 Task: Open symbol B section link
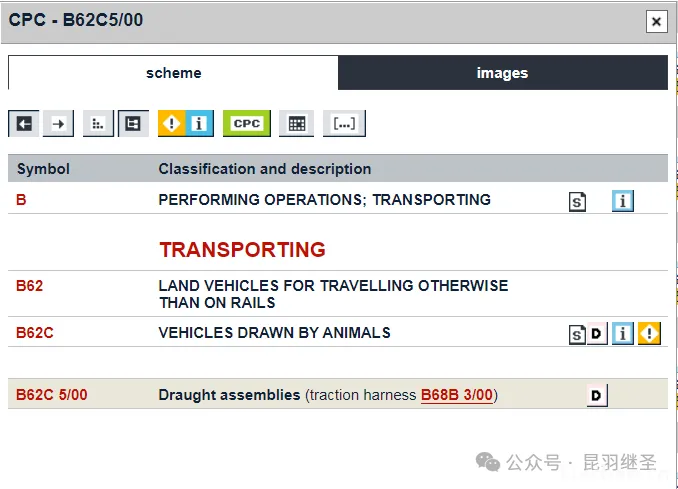click(x=21, y=200)
